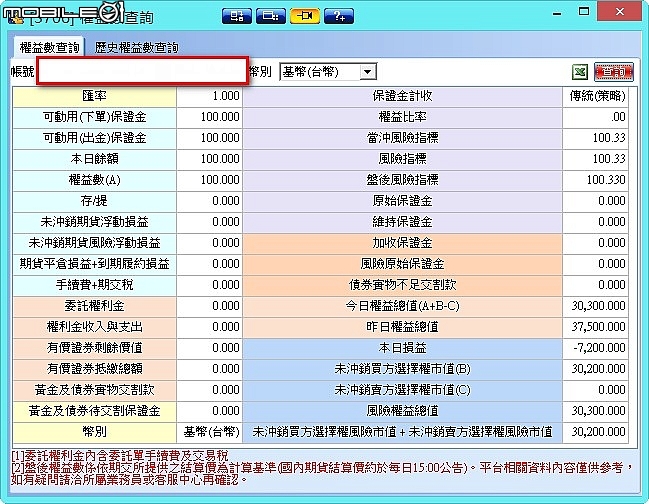
Task: Select 期貨平倉損益+到期履約損益 label
Action: [x=95, y=264]
